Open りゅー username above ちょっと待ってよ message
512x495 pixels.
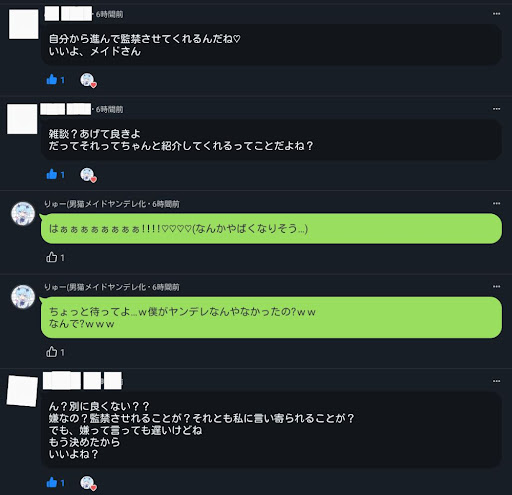tap(95, 287)
